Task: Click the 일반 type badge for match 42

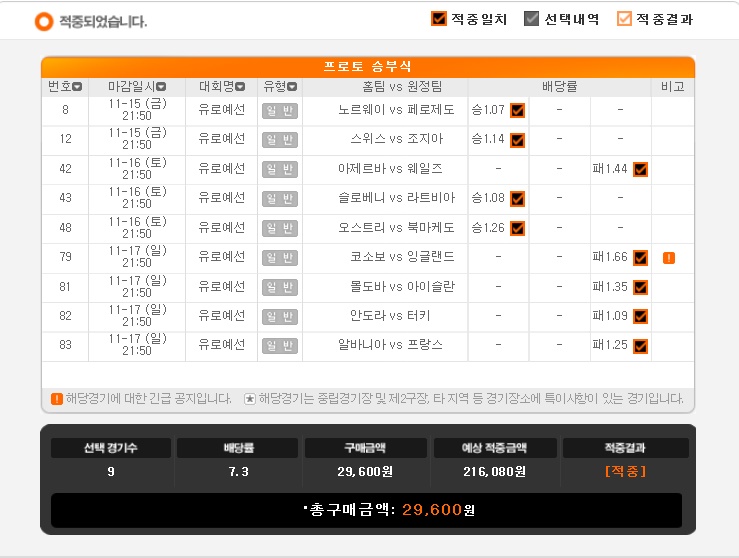Action: pyautogui.click(x=280, y=169)
